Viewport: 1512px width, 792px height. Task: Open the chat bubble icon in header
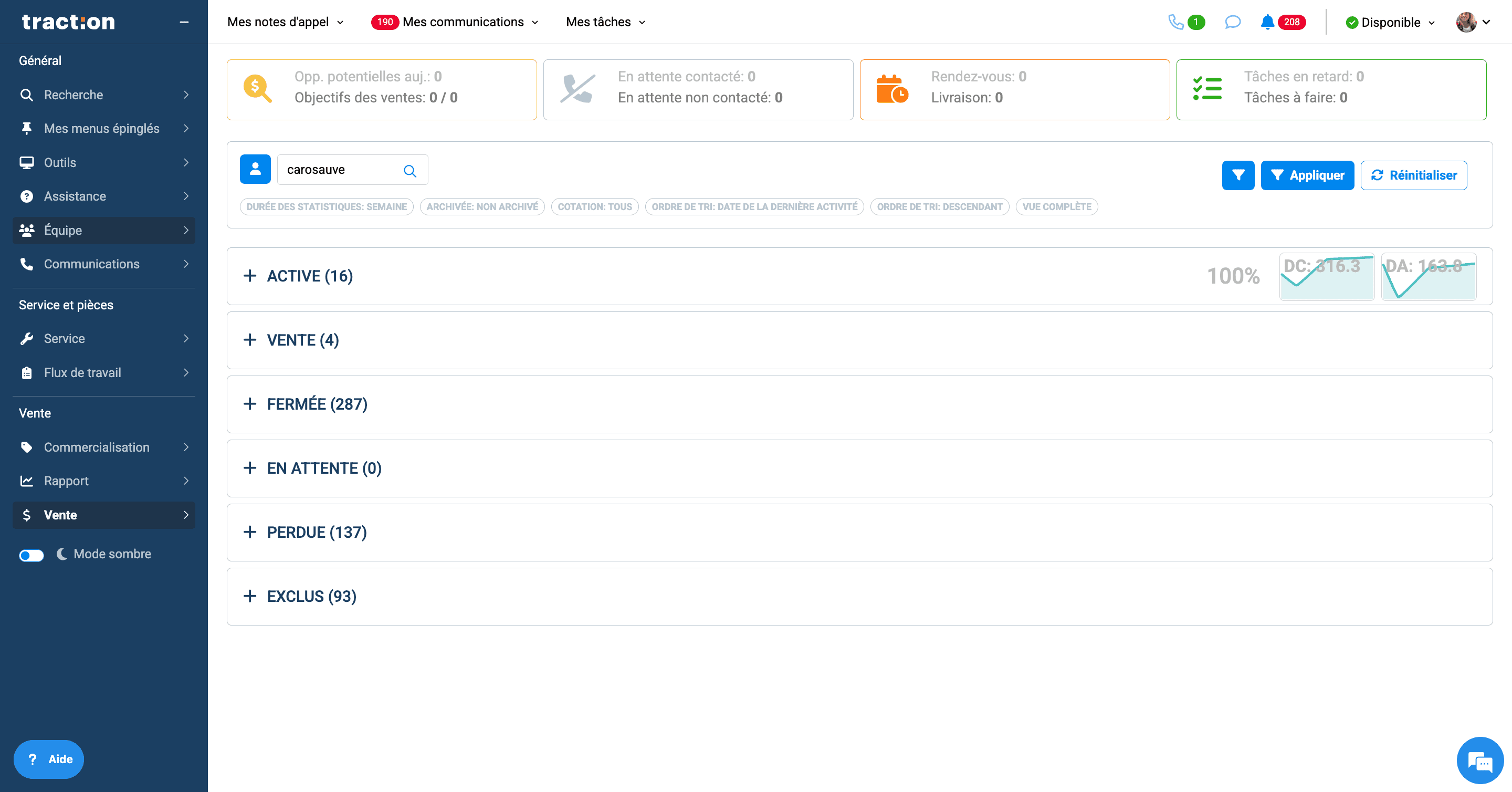1233,22
